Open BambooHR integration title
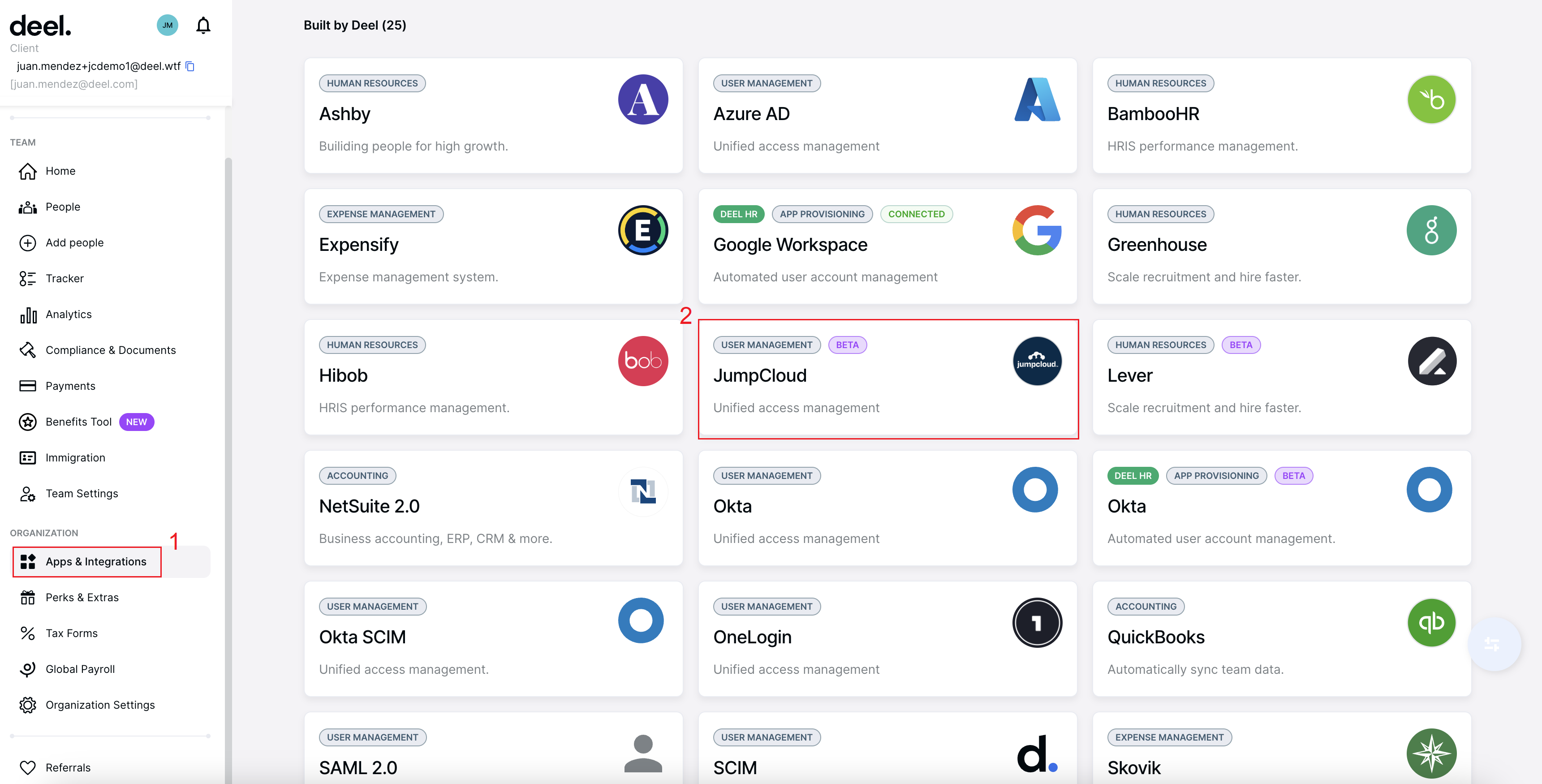1542x784 pixels. tap(1153, 114)
